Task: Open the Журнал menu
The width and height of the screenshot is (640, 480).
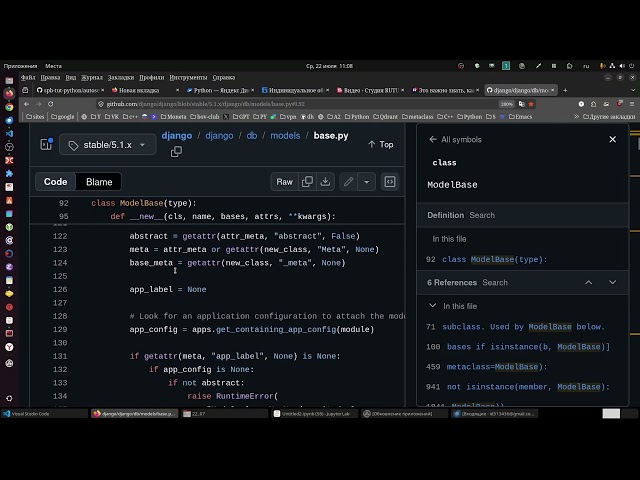Action: 92,78
